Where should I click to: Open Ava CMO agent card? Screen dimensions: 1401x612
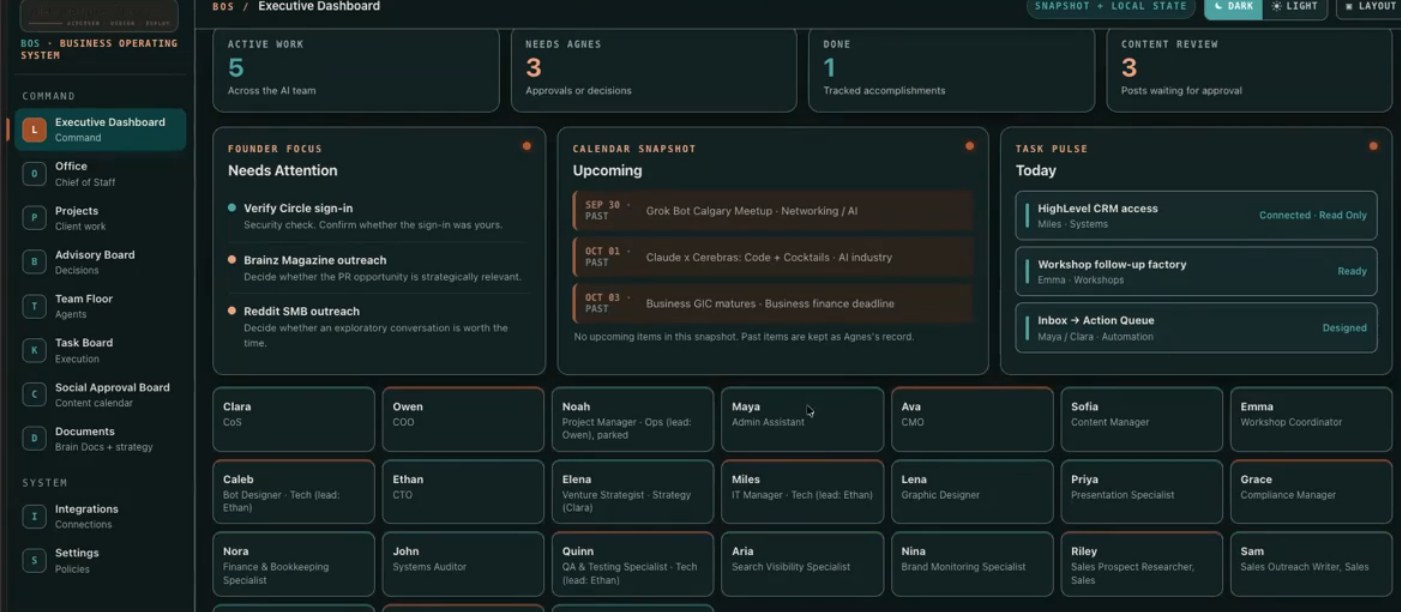[x=972, y=419]
